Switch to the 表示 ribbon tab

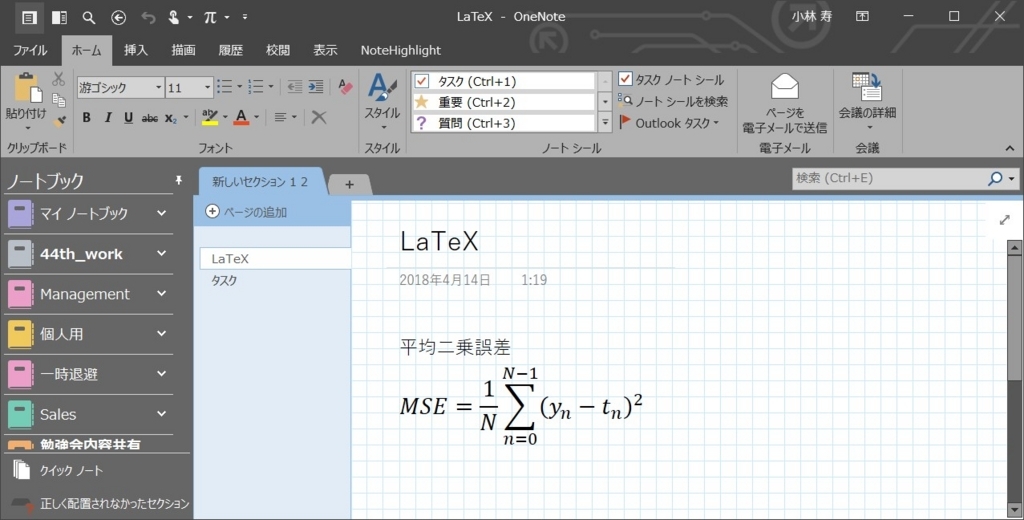click(x=325, y=50)
